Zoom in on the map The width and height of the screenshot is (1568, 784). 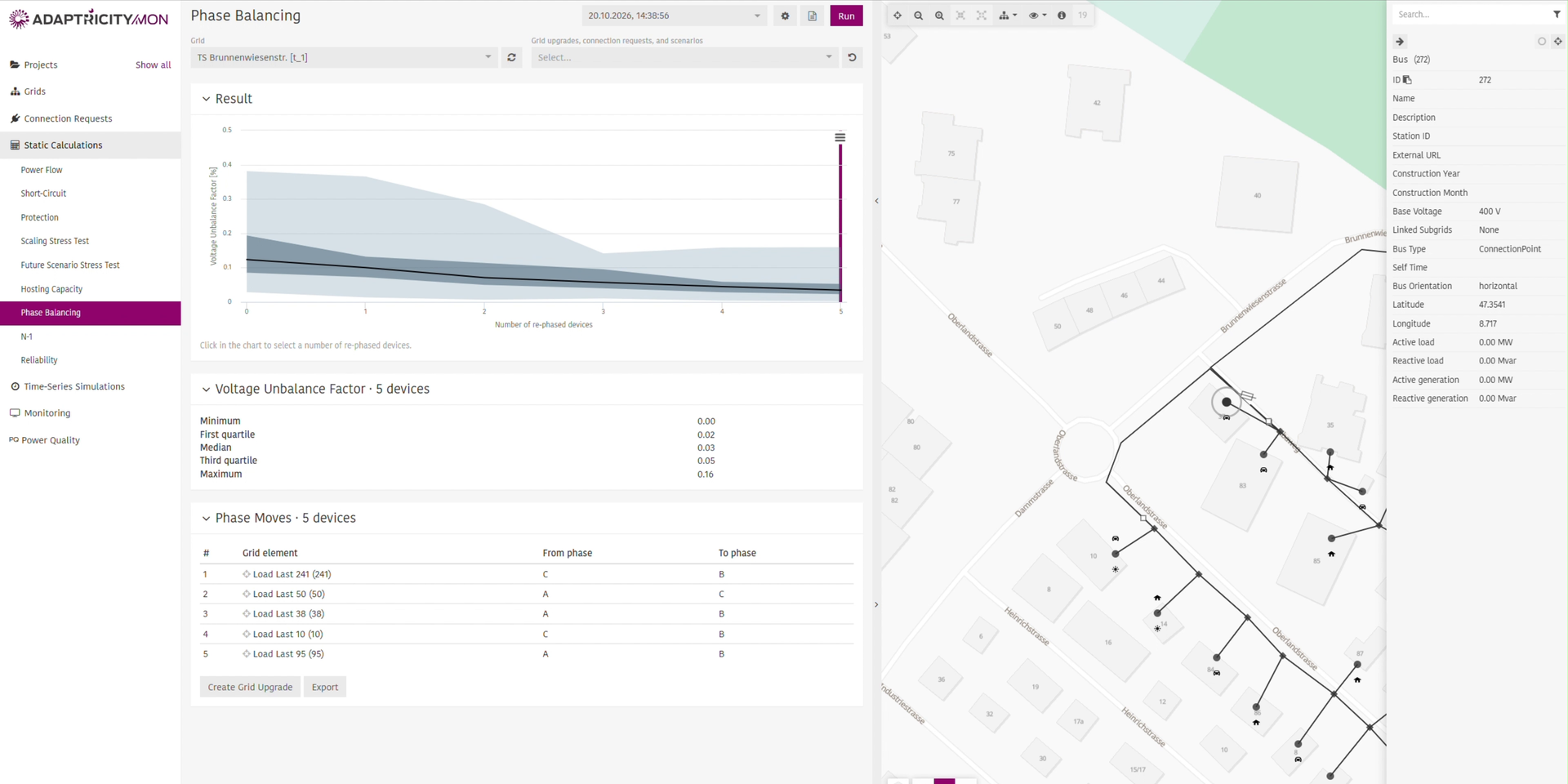point(939,16)
